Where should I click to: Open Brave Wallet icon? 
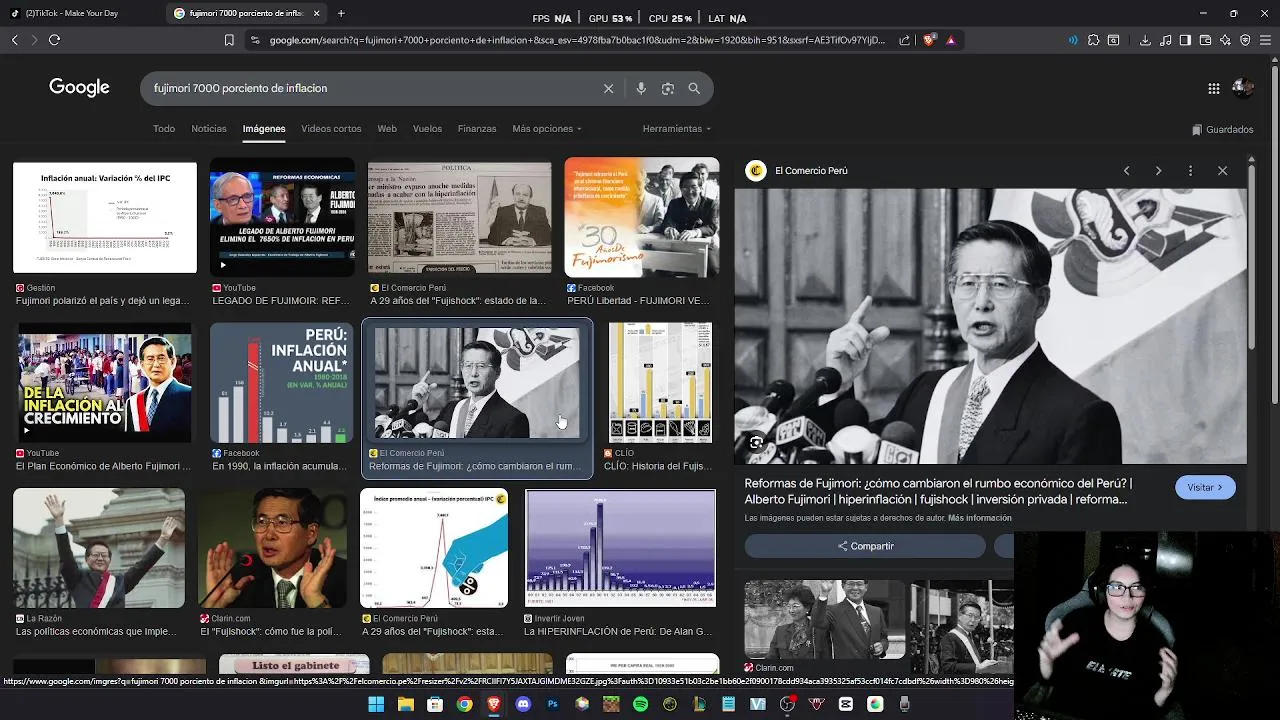pyautogui.click(x=1205, y=40)
